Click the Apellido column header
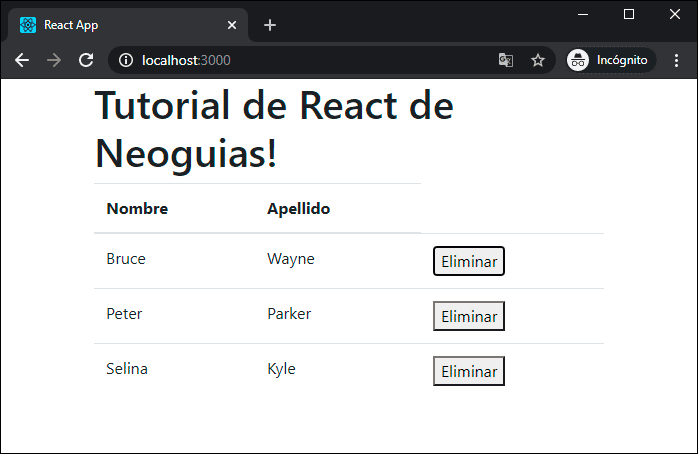Viewport: 698px width, 454px height. pos(298,208)
